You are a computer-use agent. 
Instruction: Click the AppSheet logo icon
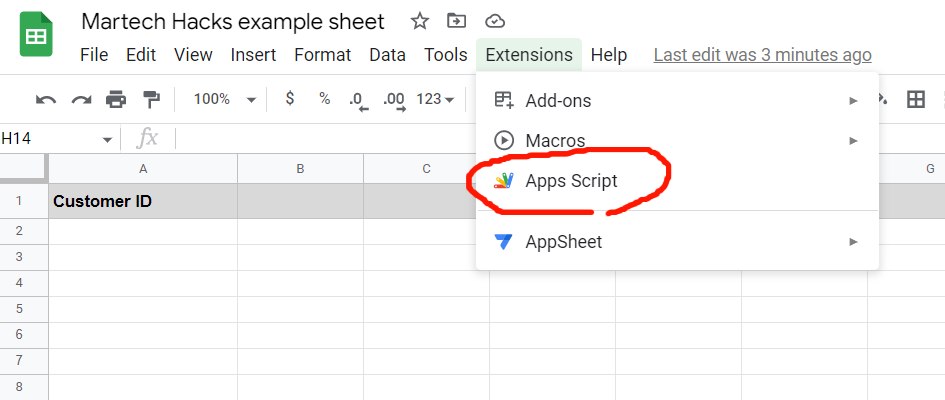[503, 242]
